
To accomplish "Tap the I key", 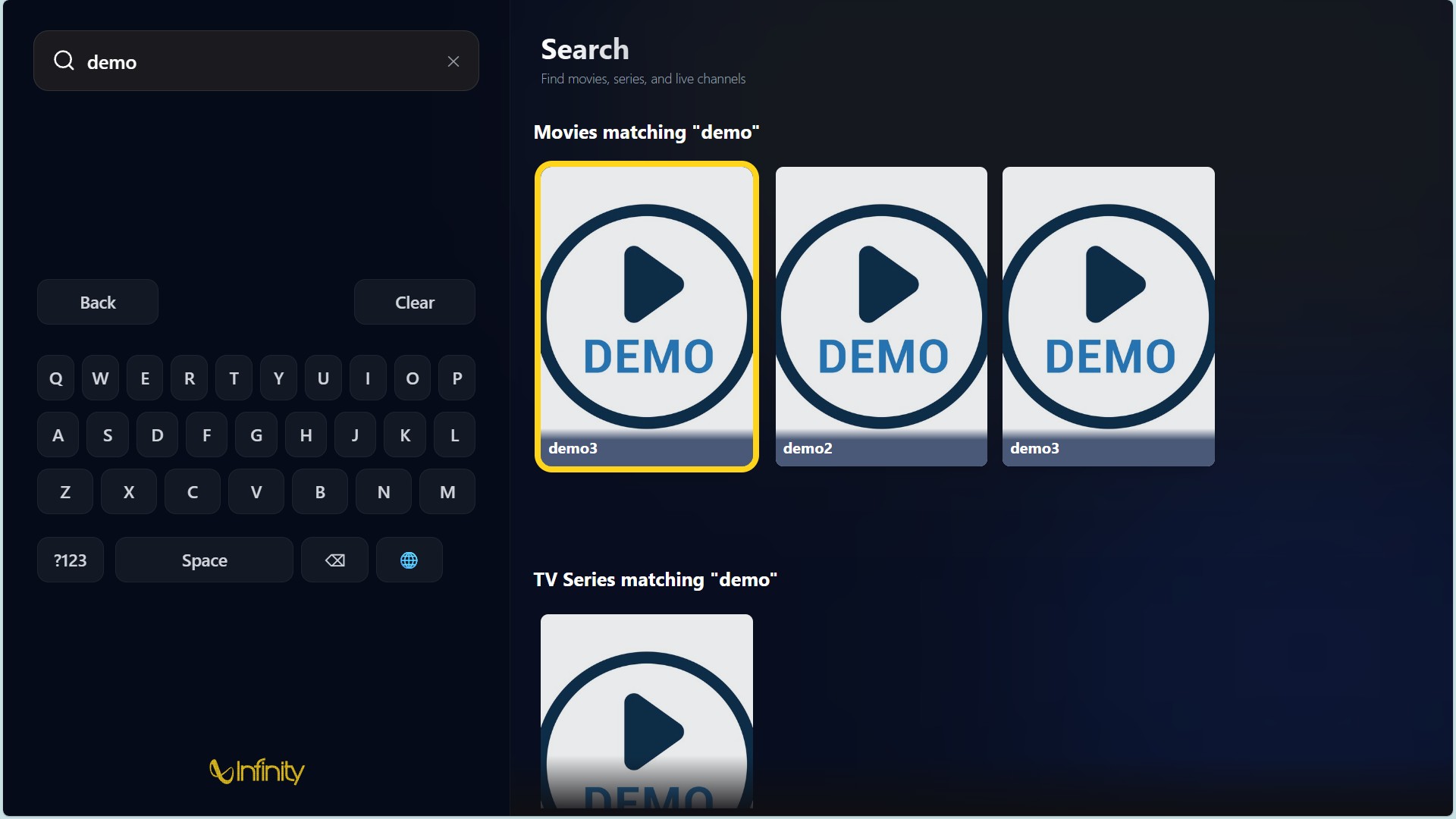I will [368, 378].
